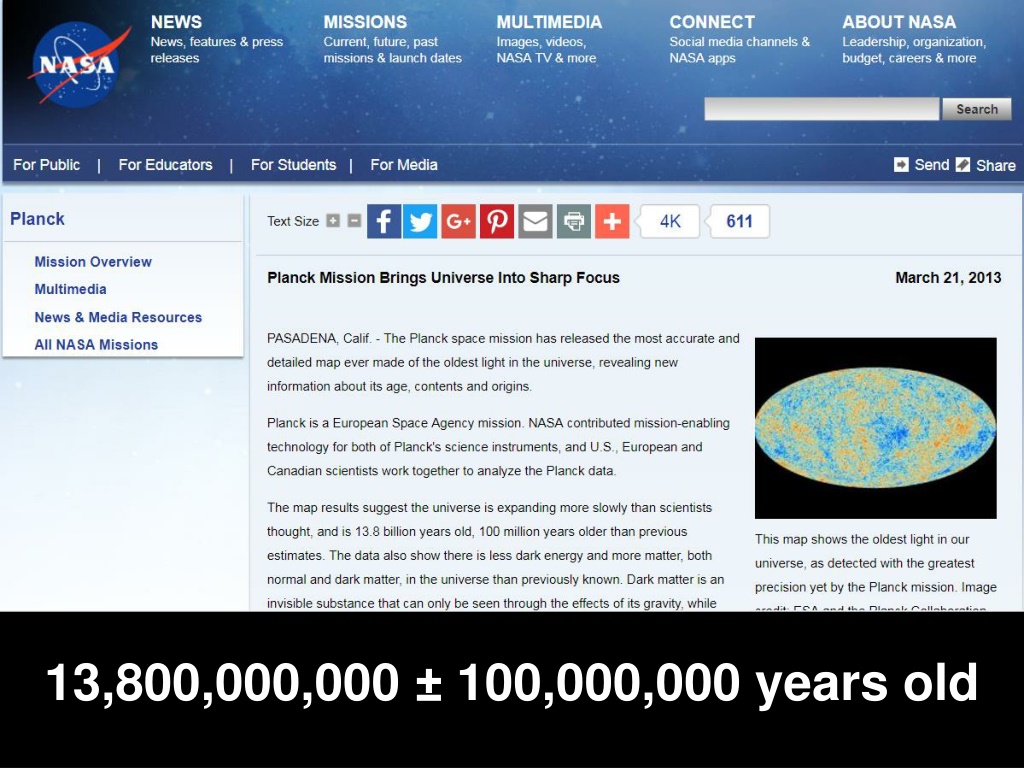1024x768 pixels.
Task: Open News & Media Resources link
Action: 118,317
